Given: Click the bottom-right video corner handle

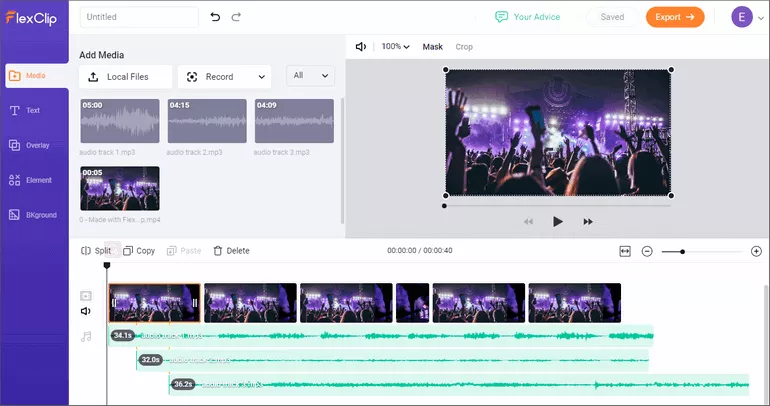Looking at the screenshot, I should pyautogui.click(x=671, y=196).
